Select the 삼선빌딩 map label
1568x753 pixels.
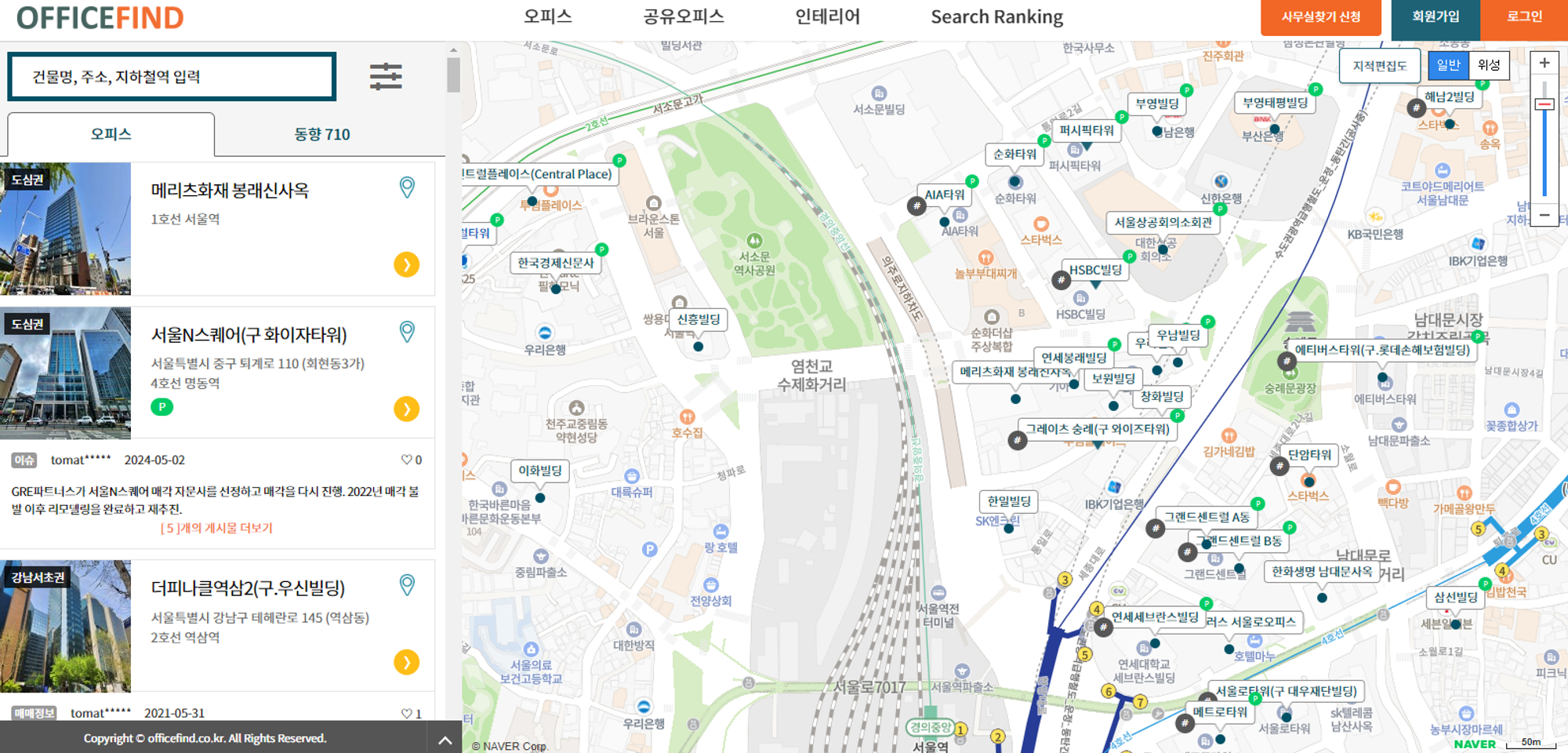tap(1456, 597)
